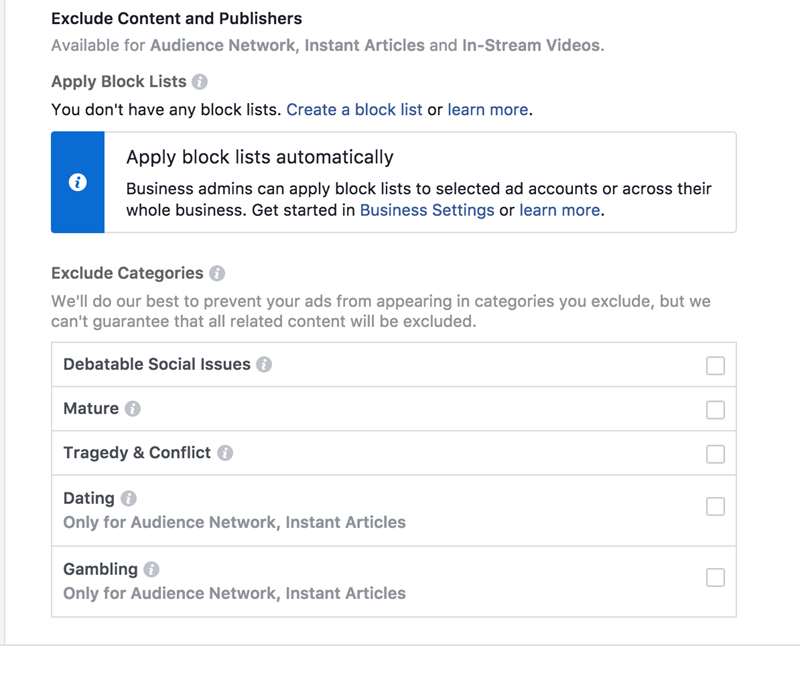Click the tooltip icon next to Debatable Social Issues
The height and width of the screenshot is (686, 800).
coord(264,365)
